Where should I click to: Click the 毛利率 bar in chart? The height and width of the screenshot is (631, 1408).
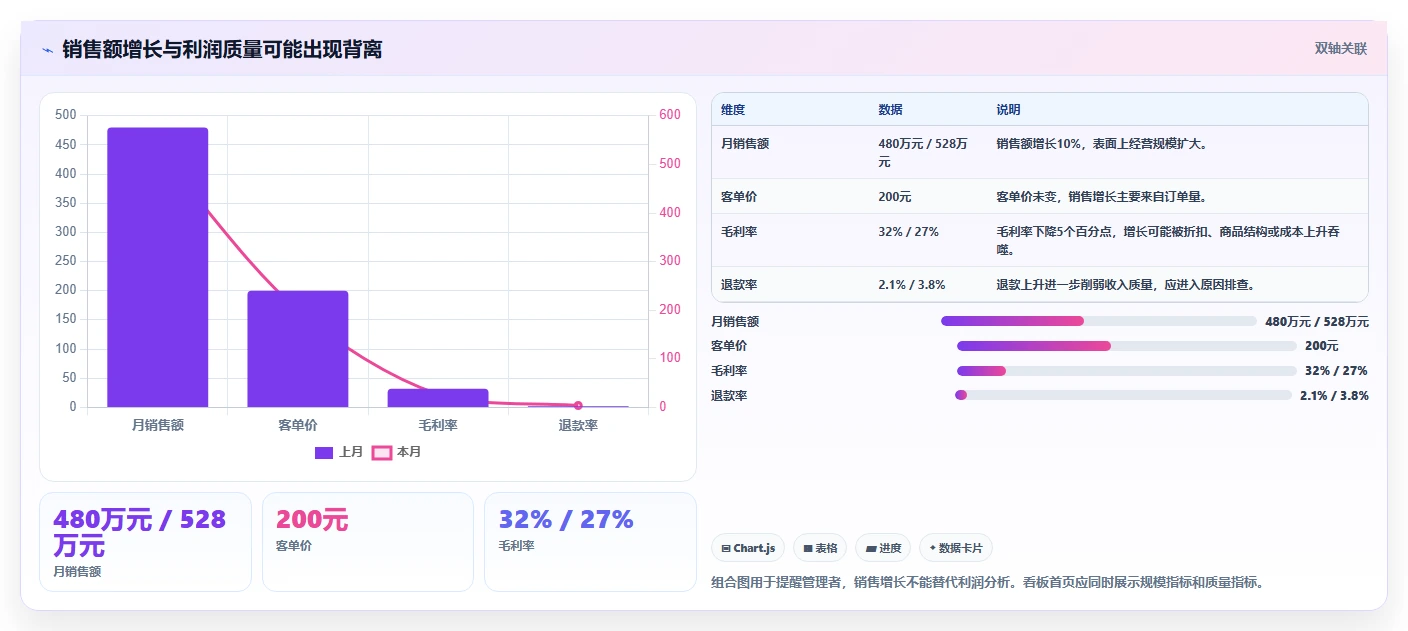pyautogui.click(x=438, y=398)
